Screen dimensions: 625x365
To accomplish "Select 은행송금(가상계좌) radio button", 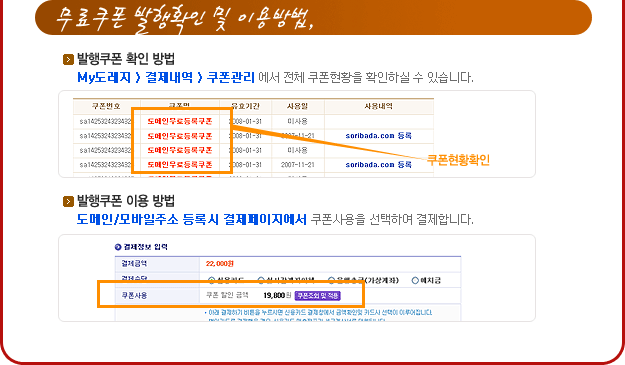I will click(x=331, y=280).
